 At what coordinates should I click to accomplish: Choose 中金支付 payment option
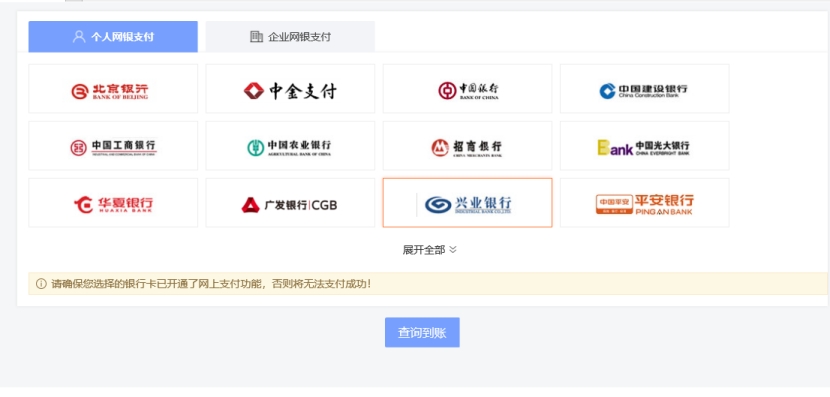290,89
